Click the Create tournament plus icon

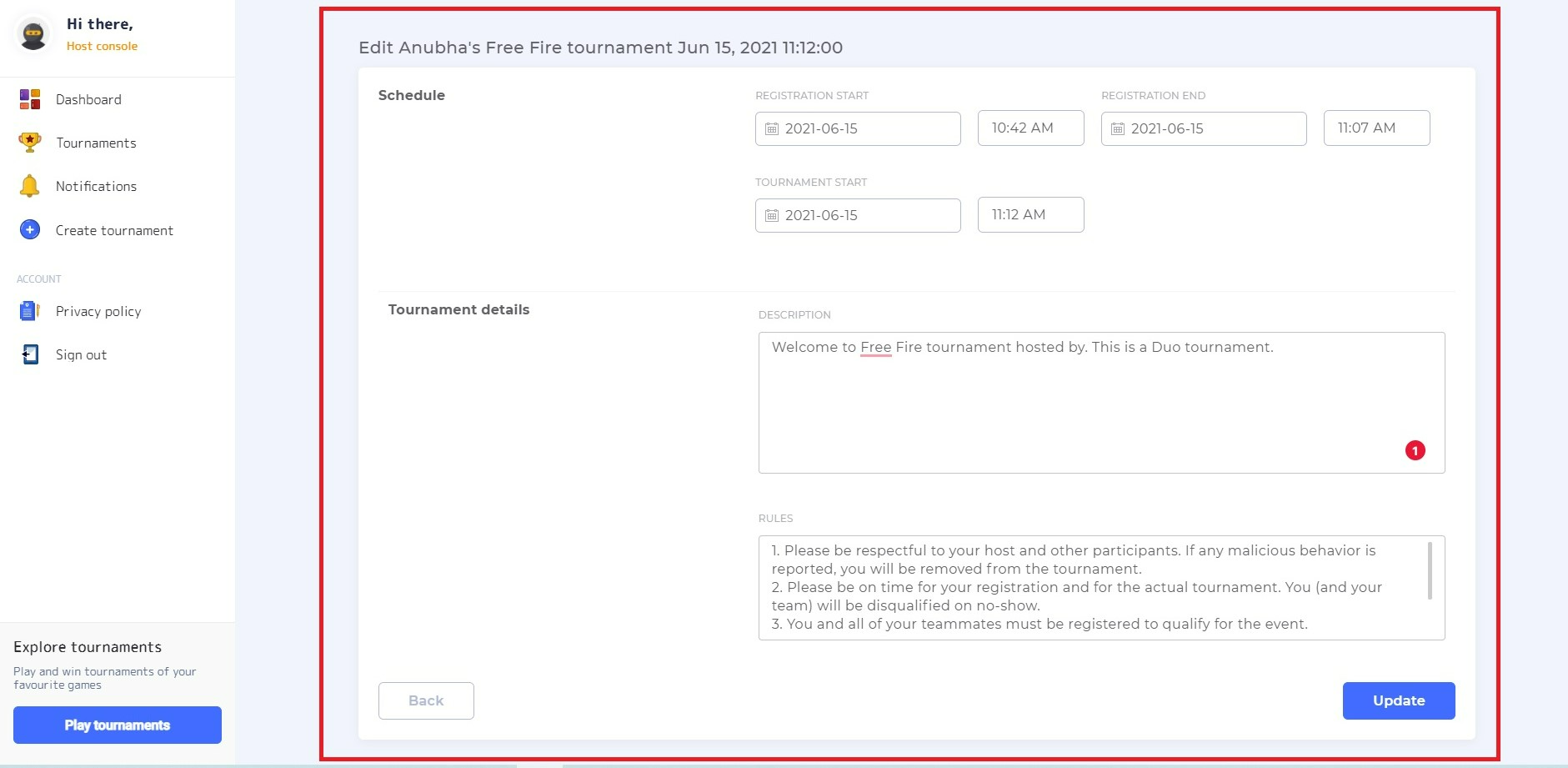click(x=30, y=229)
